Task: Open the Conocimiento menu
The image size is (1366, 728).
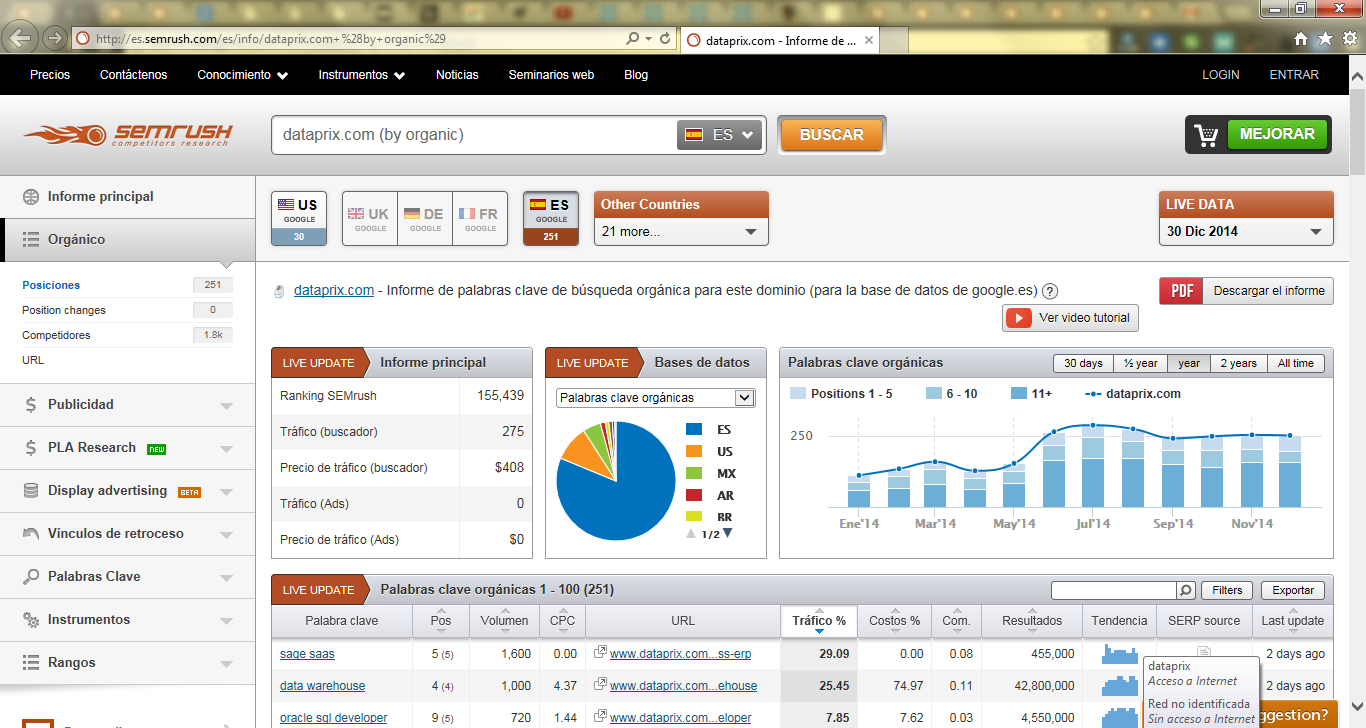Action: 242,75
